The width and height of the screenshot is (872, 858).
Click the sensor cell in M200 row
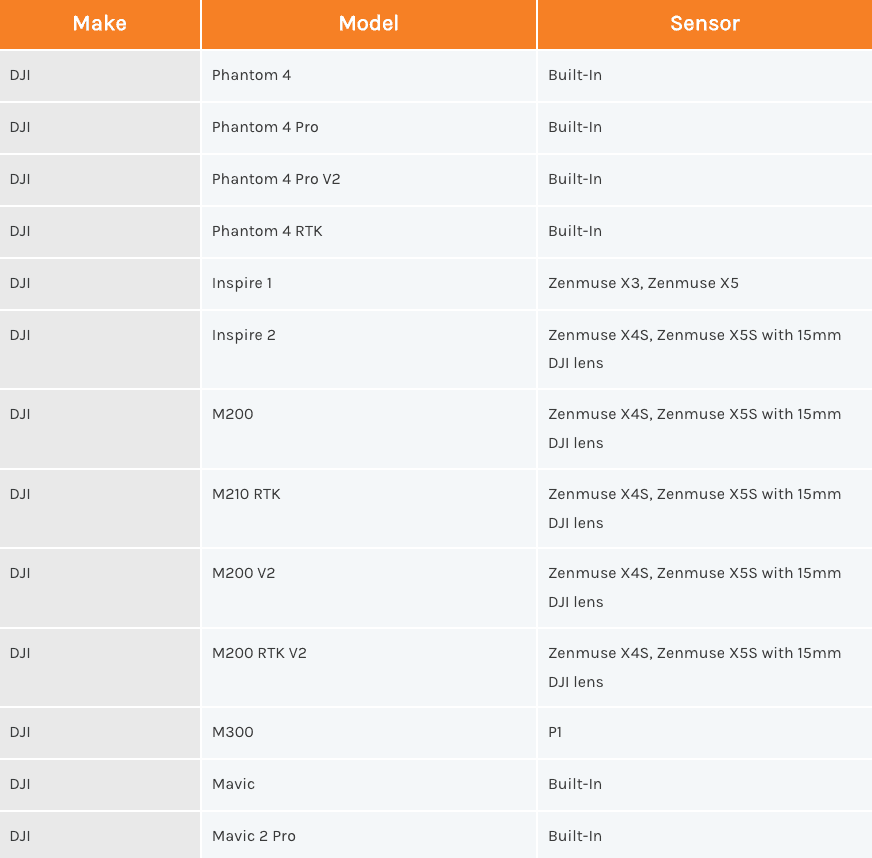point(705,429)
